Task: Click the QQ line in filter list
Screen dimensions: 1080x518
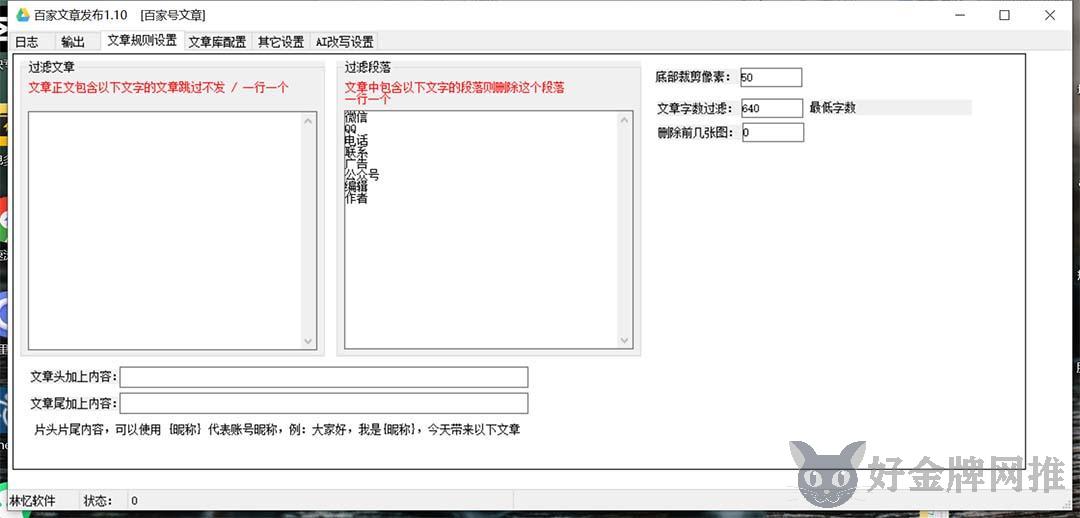Action: click(351, 128)
